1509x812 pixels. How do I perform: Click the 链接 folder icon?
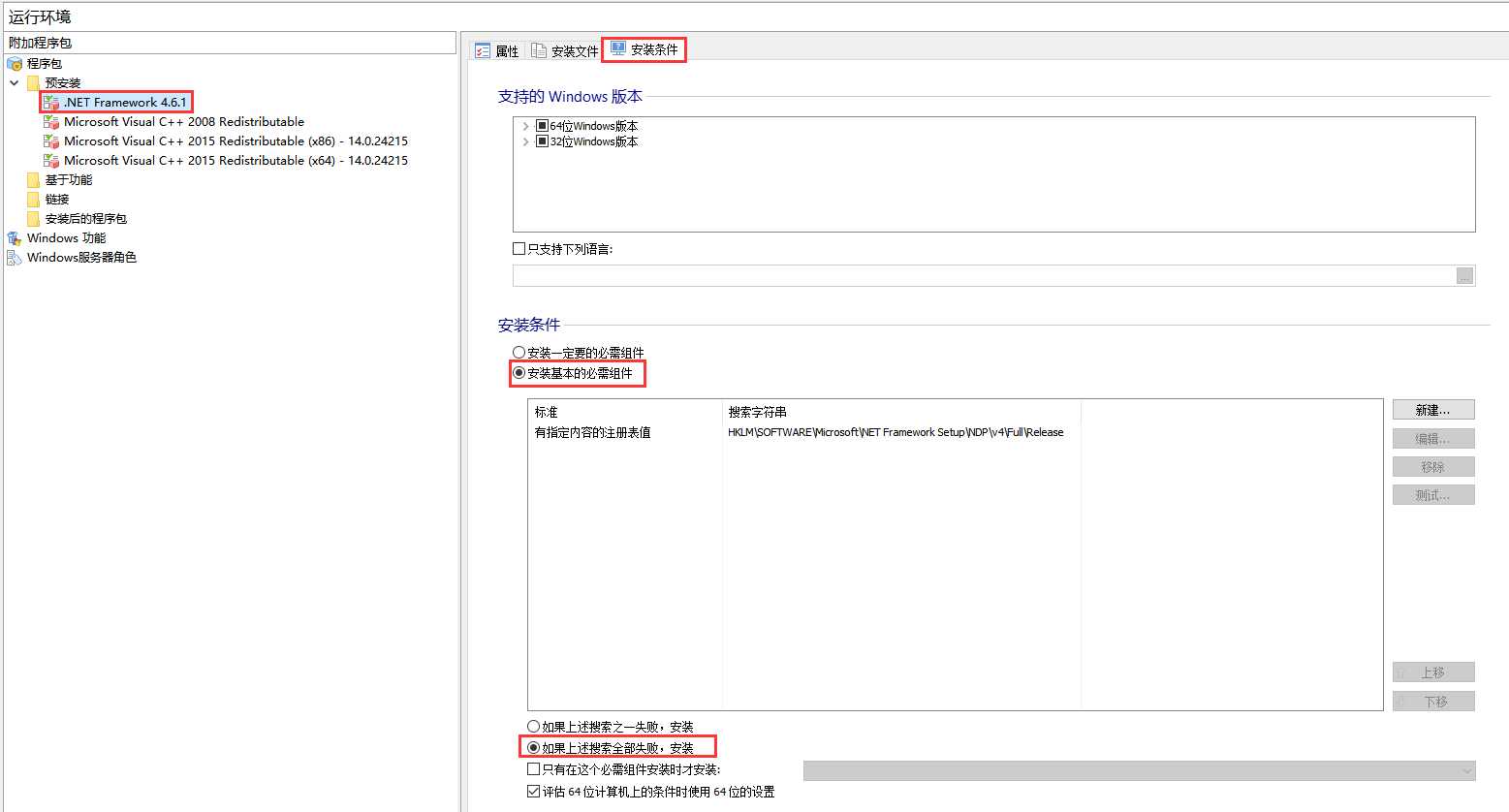[x=34, y=200]
